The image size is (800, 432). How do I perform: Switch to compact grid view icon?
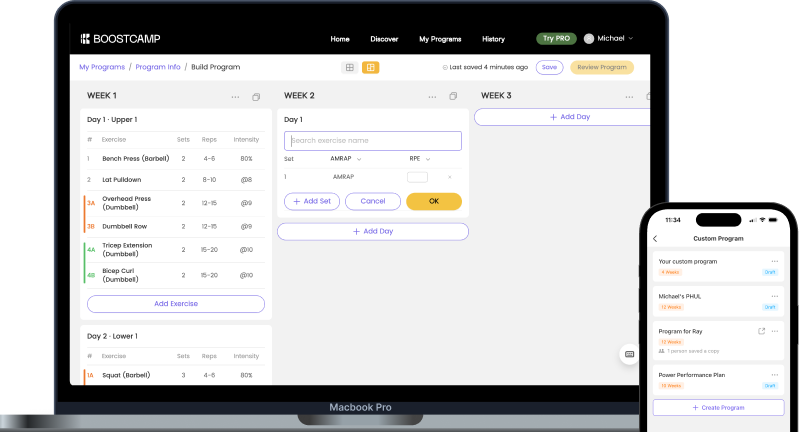coord(349,67)
